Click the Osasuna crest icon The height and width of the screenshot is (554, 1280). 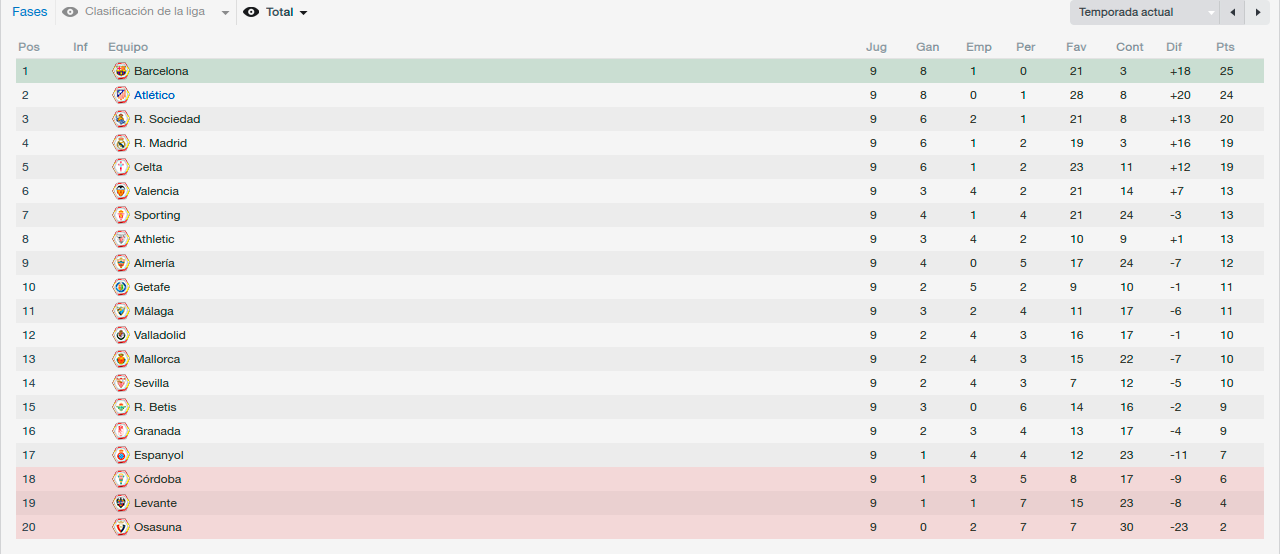[121, 527]
